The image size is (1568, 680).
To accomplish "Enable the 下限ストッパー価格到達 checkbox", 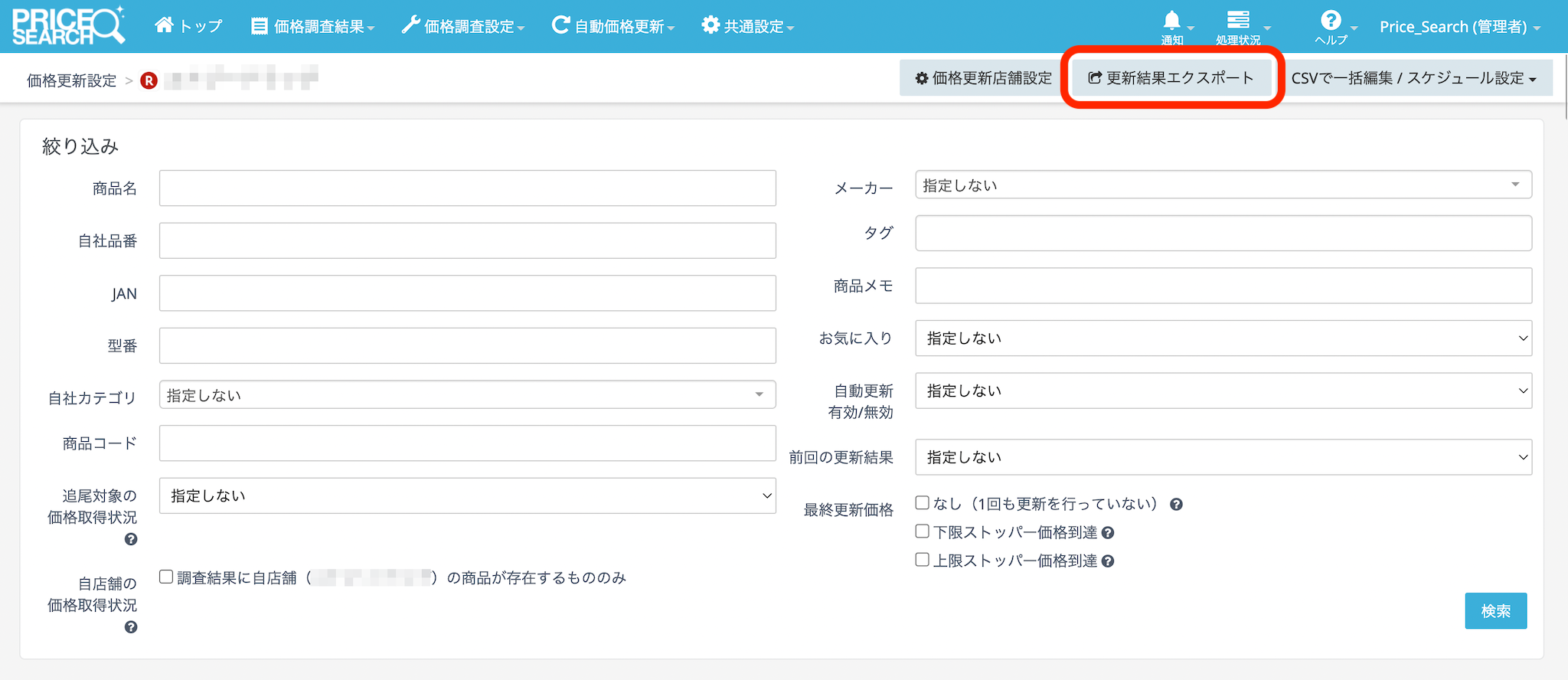I will (923, 531).
